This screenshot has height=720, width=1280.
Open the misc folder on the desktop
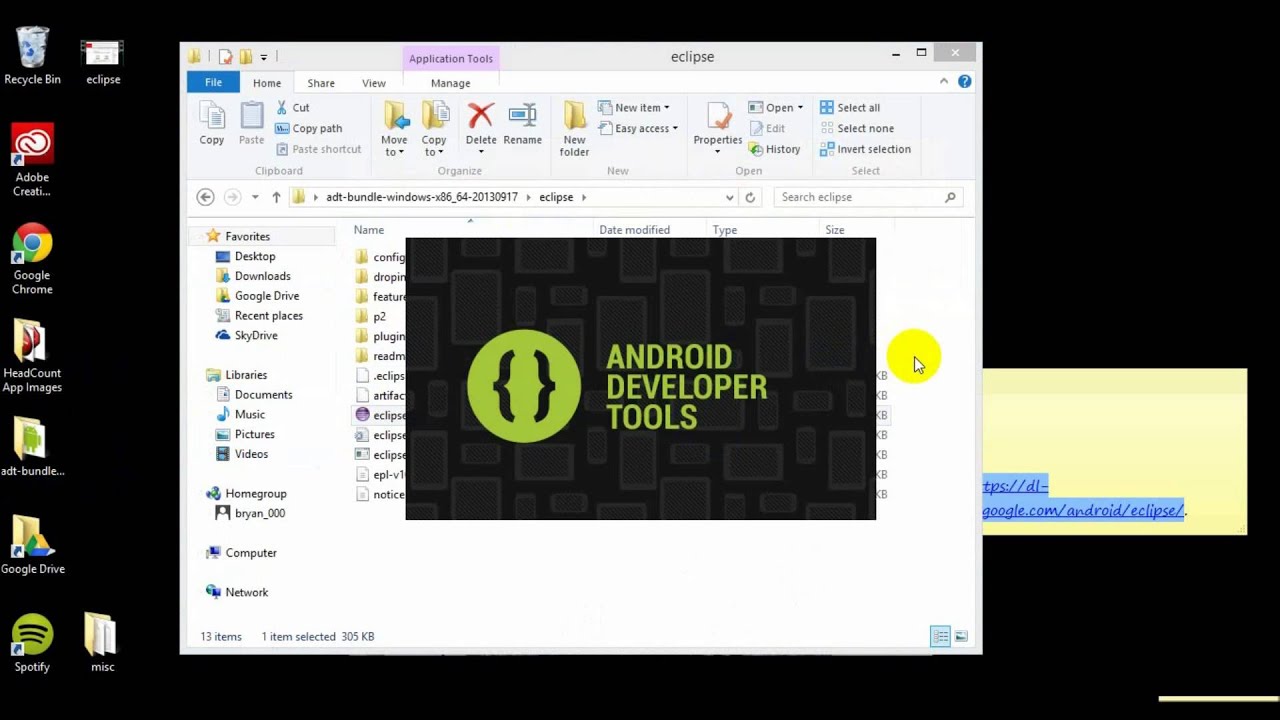click(x=102, y=643)
